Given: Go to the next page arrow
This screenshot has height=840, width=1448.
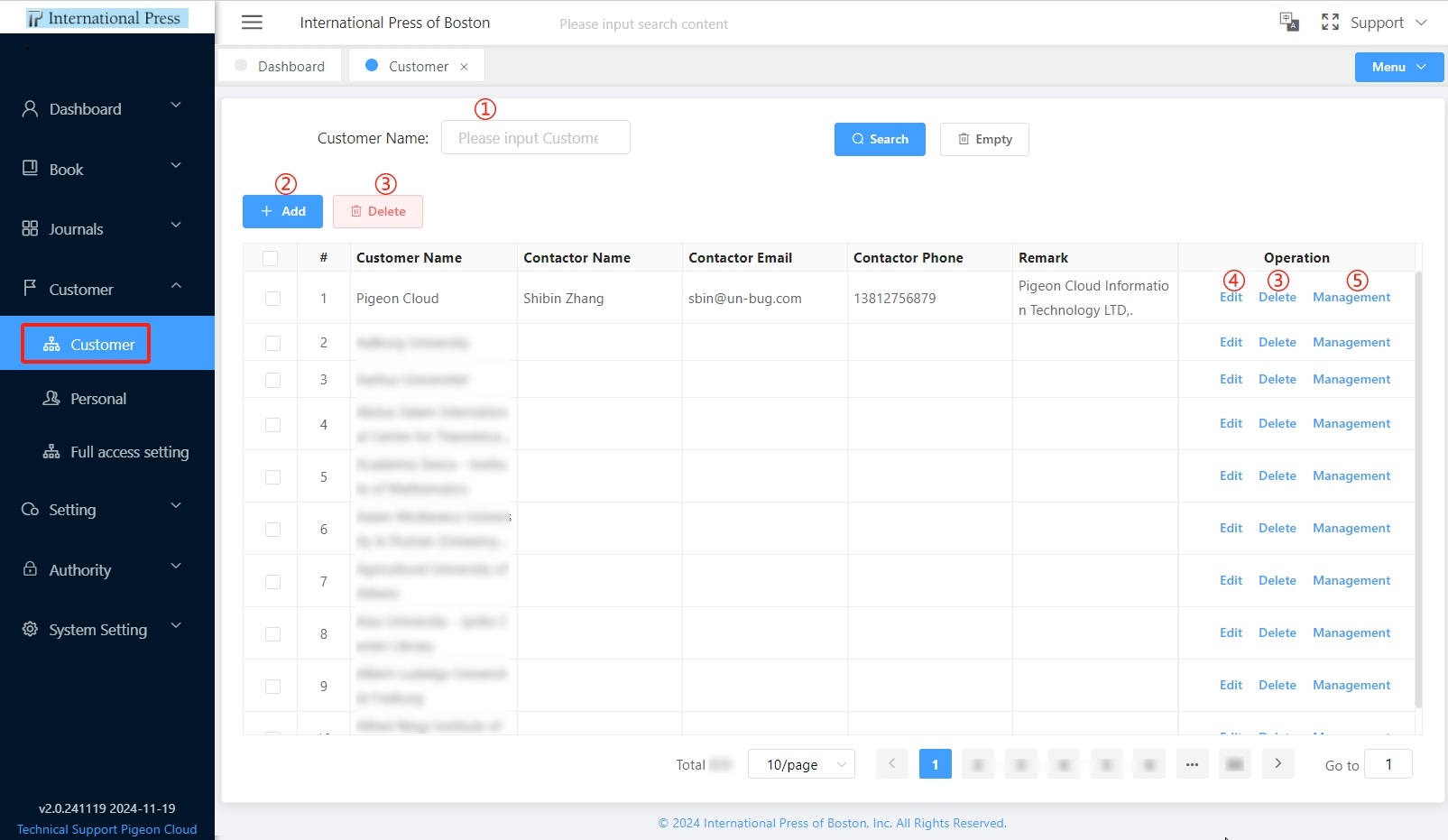Looking at the screenshot, I should pos(1277,763).
